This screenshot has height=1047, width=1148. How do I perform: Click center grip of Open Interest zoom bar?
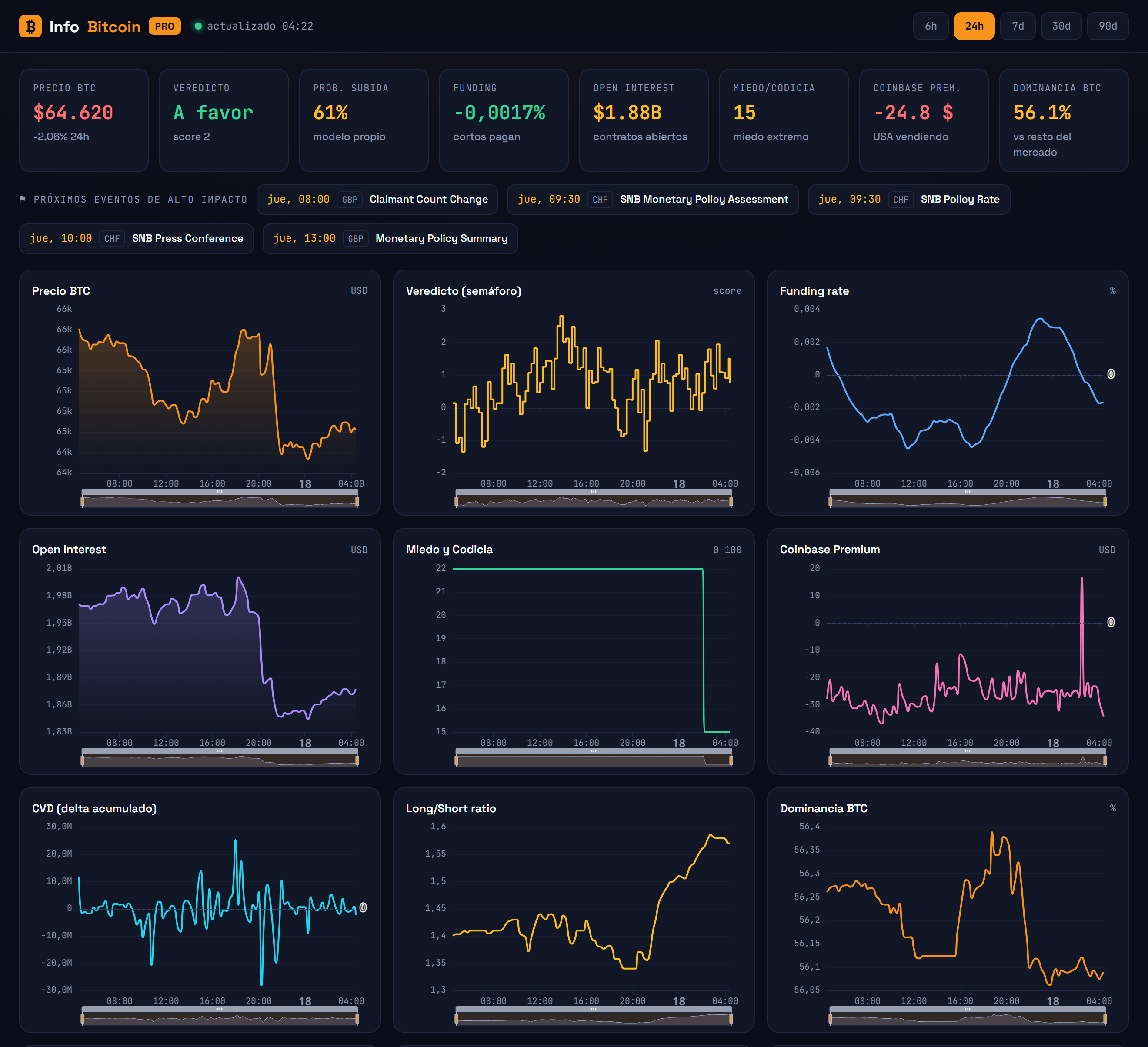click(220, 751)
